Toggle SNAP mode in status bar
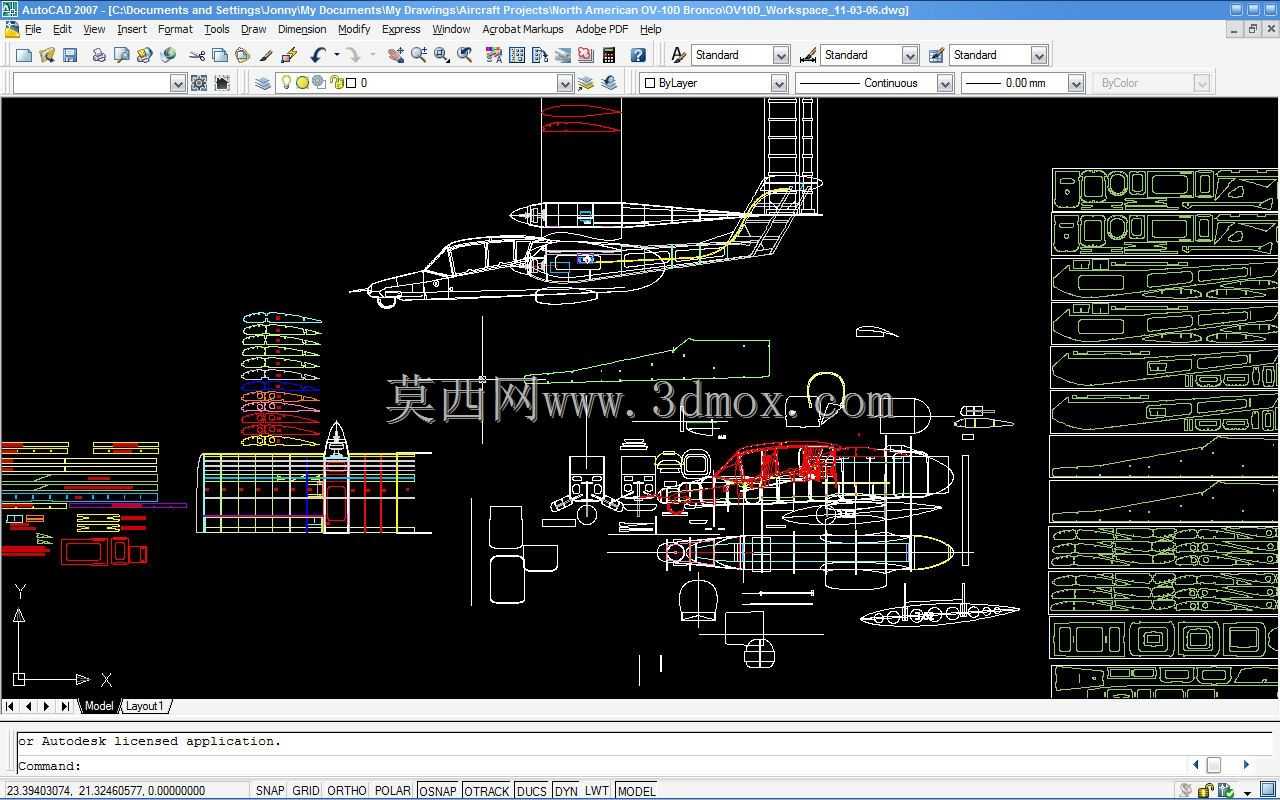This screenshot has width=1280, height=800. [270, 790]
